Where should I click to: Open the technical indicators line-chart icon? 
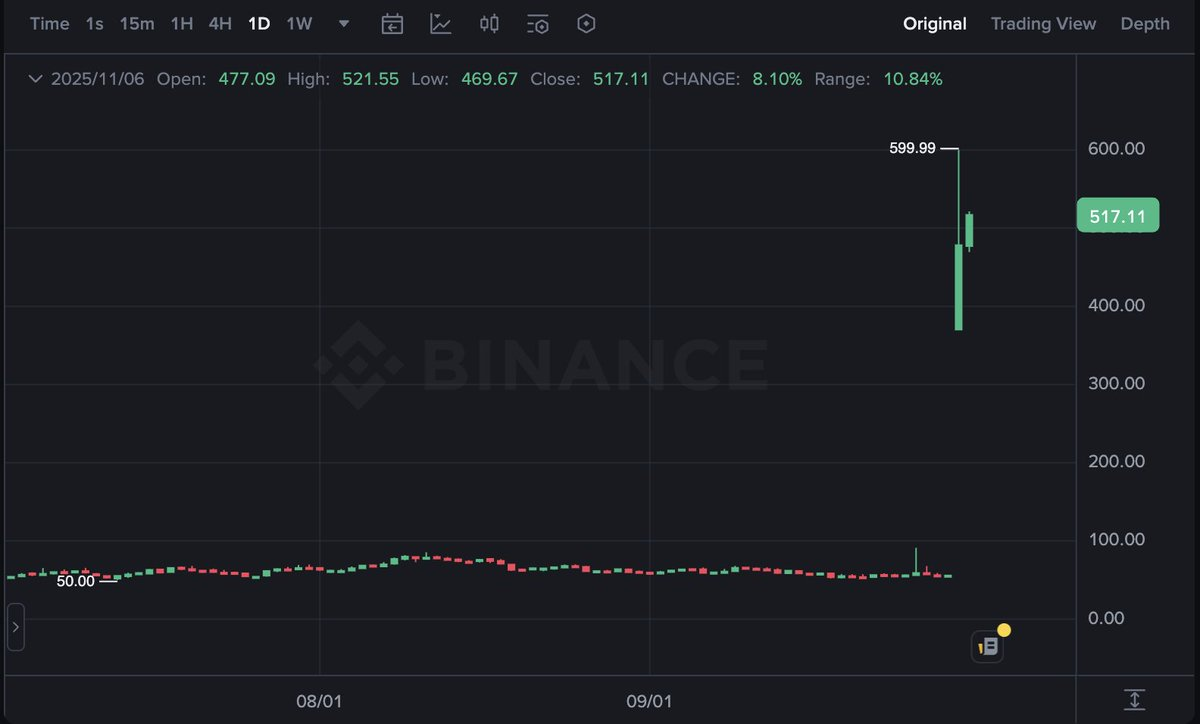441,24
